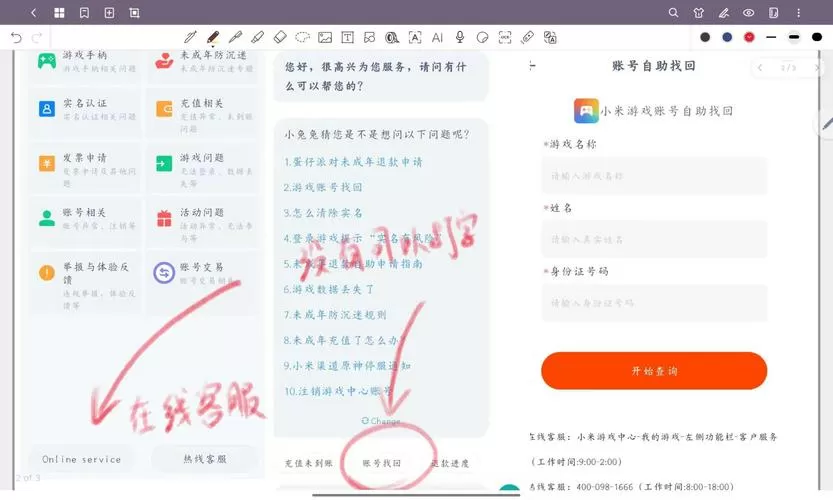This screenshot has height=500, width=833.
Task: Add a new page to the note
Action: [x=109, y=13]
